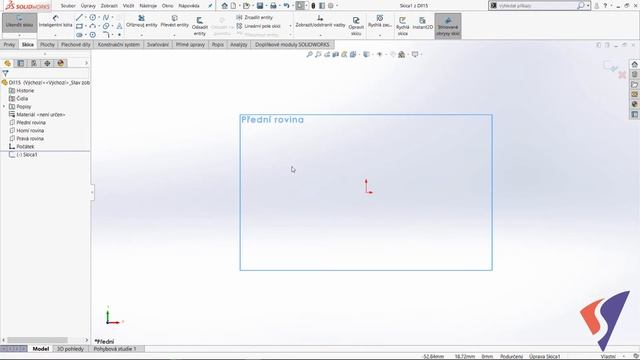This screenshot has height=360, width=640.
Task: Pick the Point sketch tool
Action: pyautogui.click(x=119, y=35)
